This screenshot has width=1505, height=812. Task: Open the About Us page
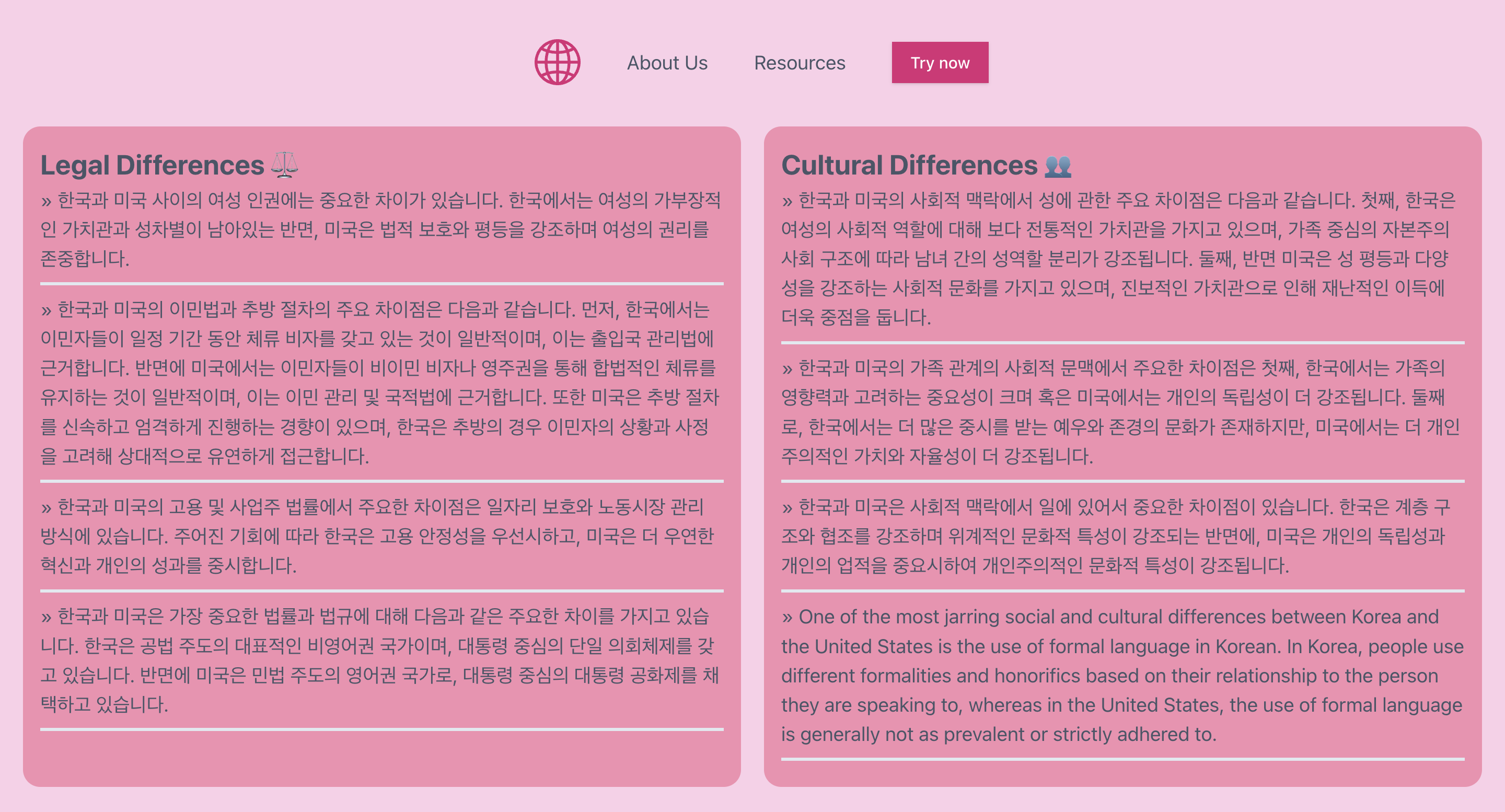[x=667, y=63]
